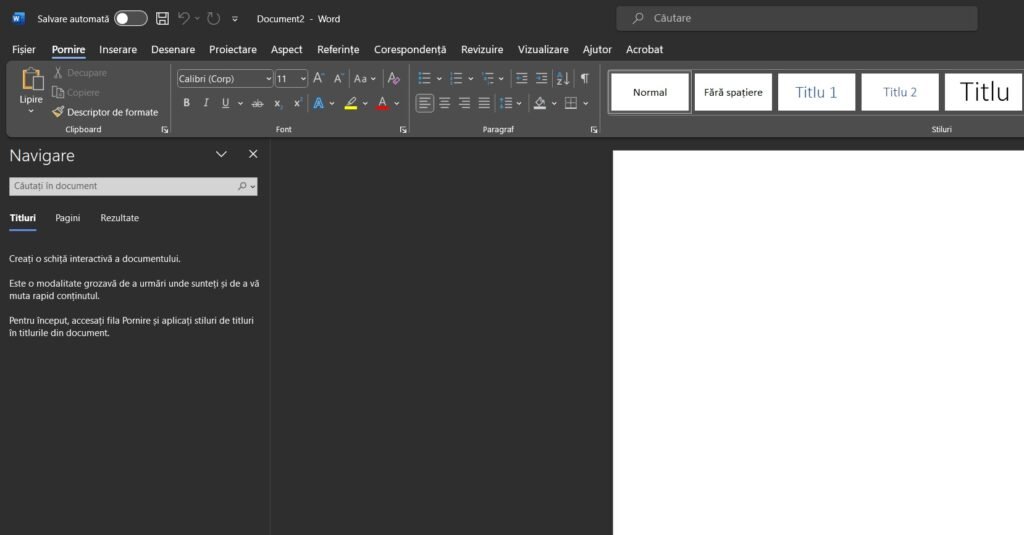Toggle underline formatting
Image resolution: width=1024 pixels, height=535 pixels.
[x=225, y=103]
